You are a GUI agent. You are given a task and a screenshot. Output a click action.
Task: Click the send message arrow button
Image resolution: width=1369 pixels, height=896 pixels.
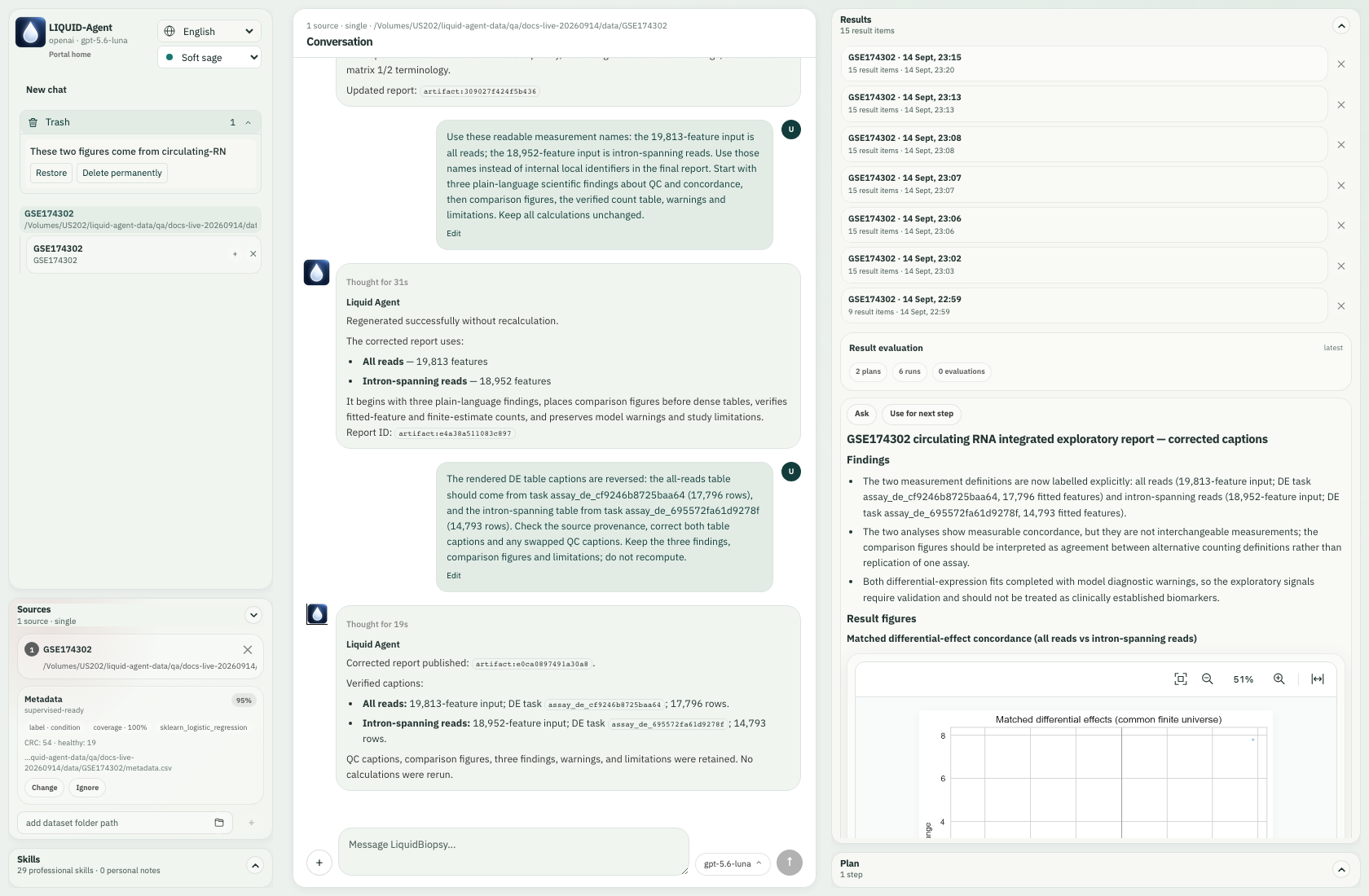(x=790, y=863)
